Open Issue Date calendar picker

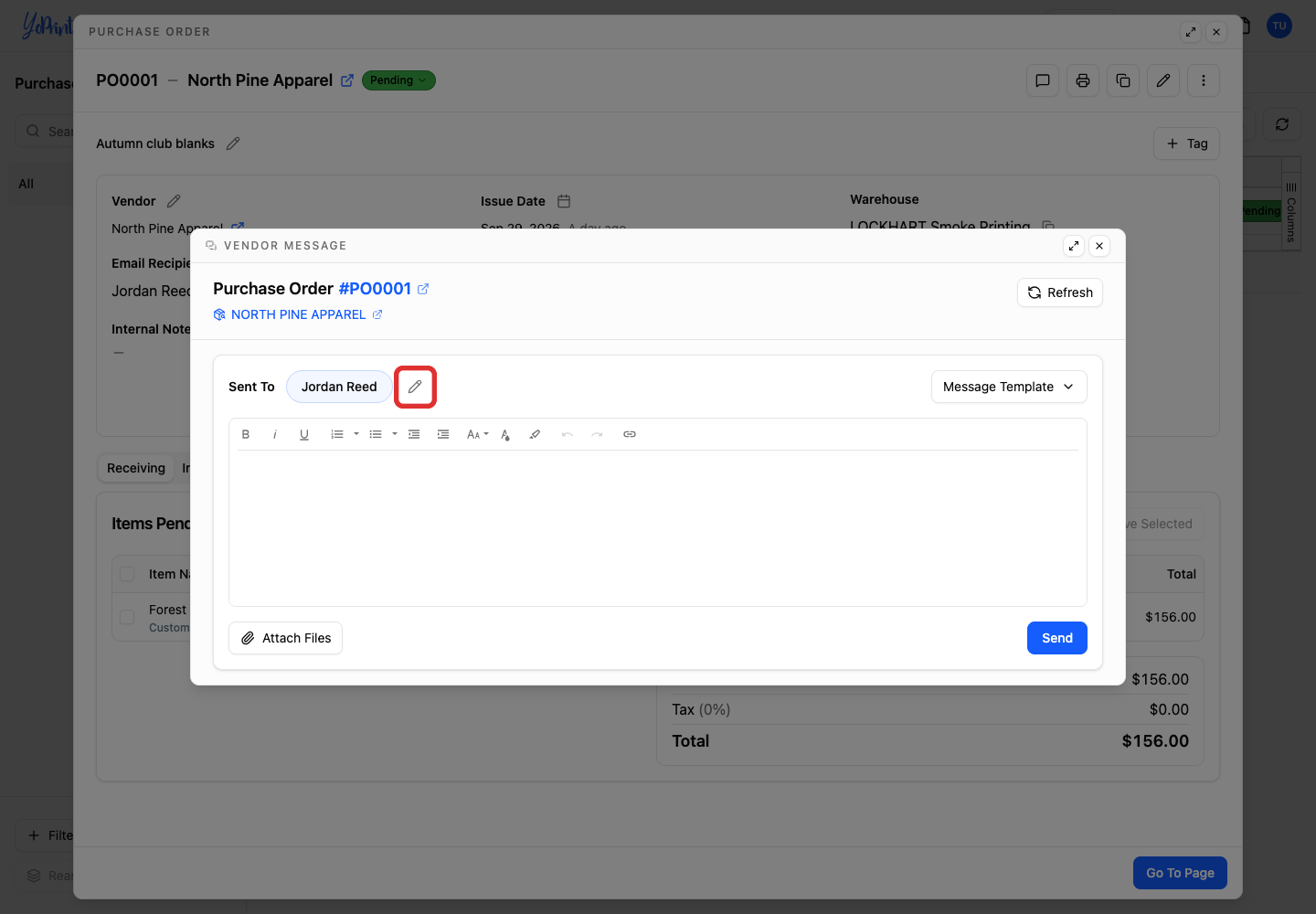click(564, 201)
